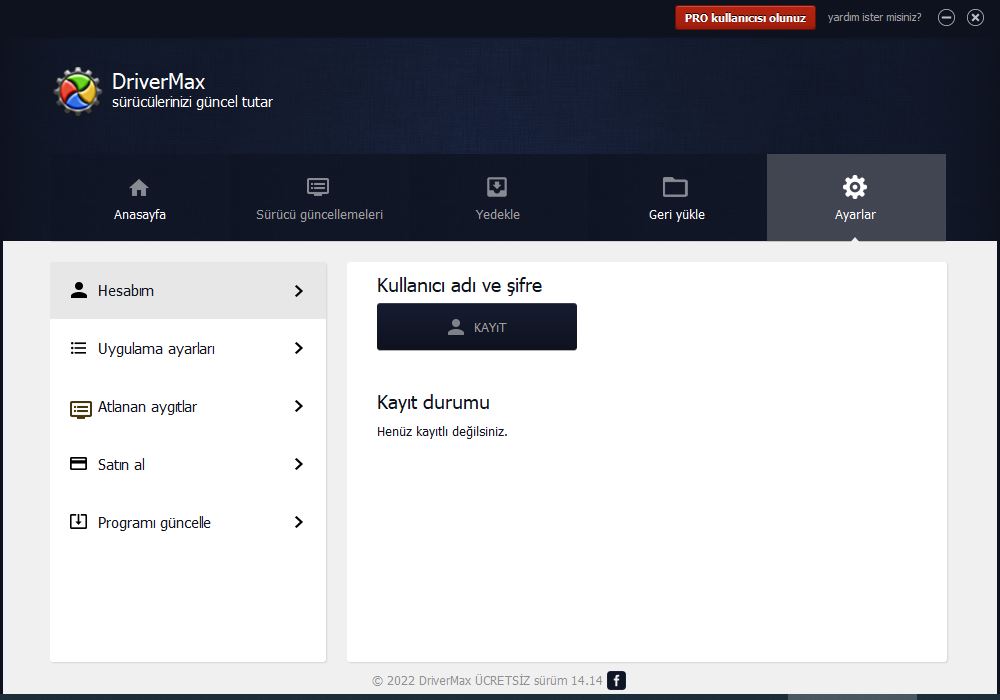Click the DriverMax title text
Viewport: 1000px width, 700px height.
(x=158, y=82)
